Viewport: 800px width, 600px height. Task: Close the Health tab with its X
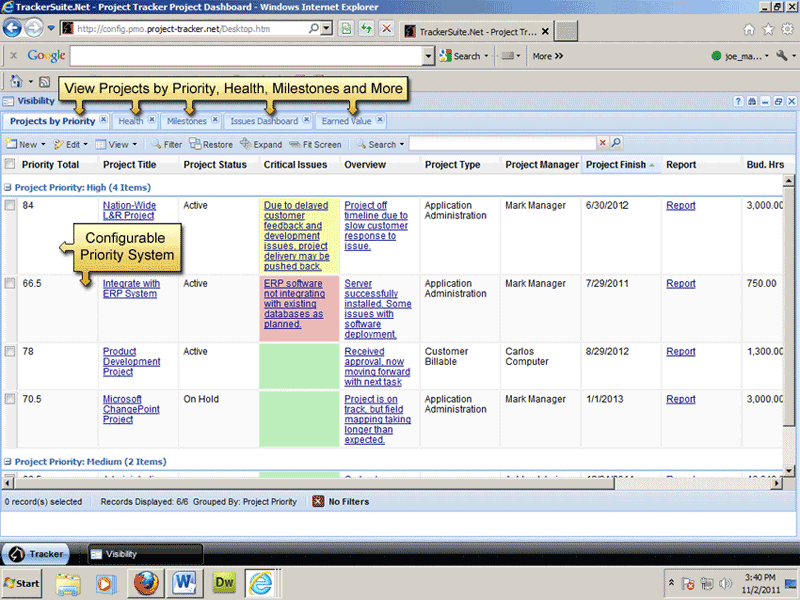click(152, 119)
